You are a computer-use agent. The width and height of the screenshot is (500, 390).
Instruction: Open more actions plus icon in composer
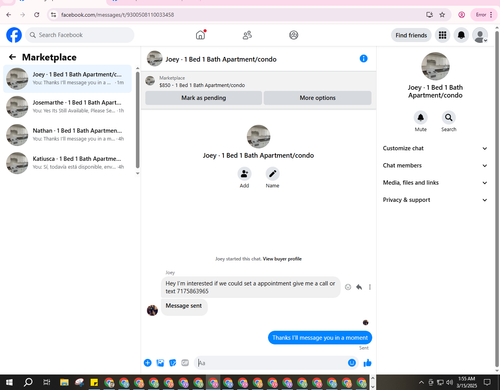pos(148,363)
